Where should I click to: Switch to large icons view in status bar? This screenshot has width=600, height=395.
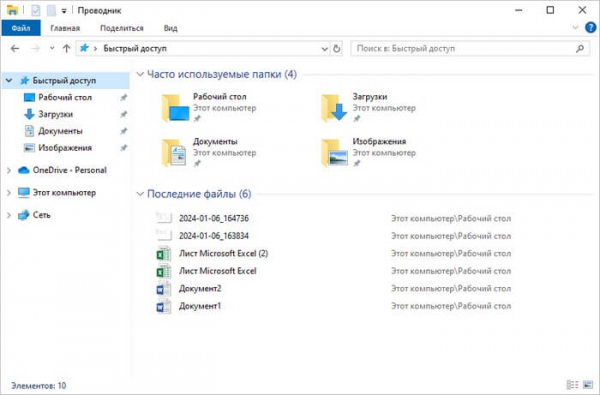coord(588,385)
